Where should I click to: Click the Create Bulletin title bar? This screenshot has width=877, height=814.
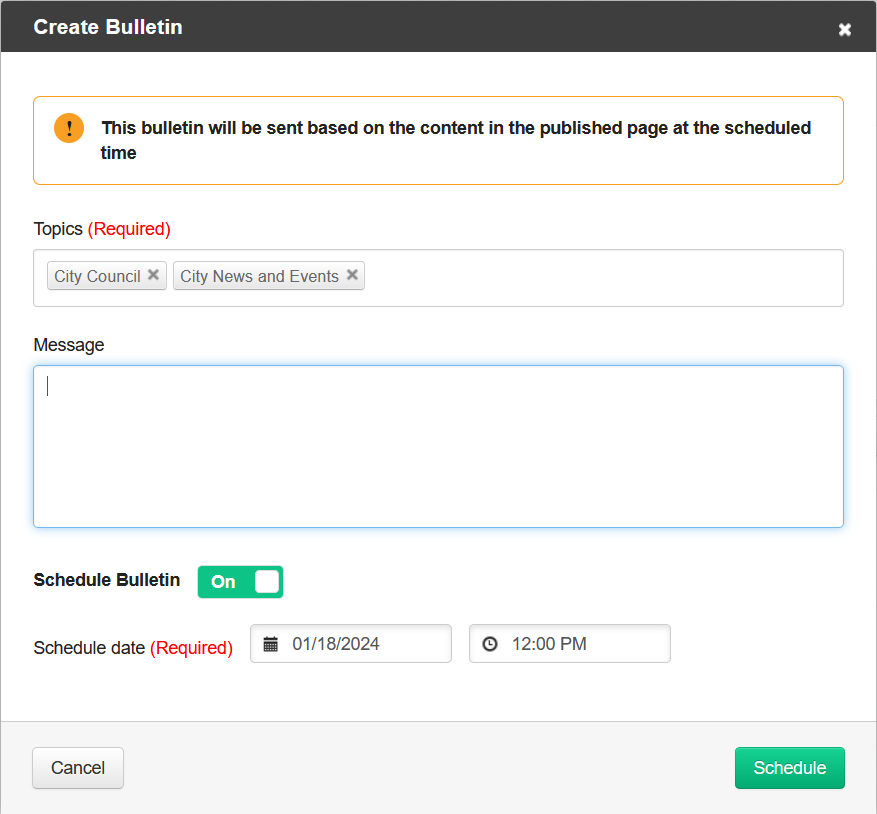107,27
